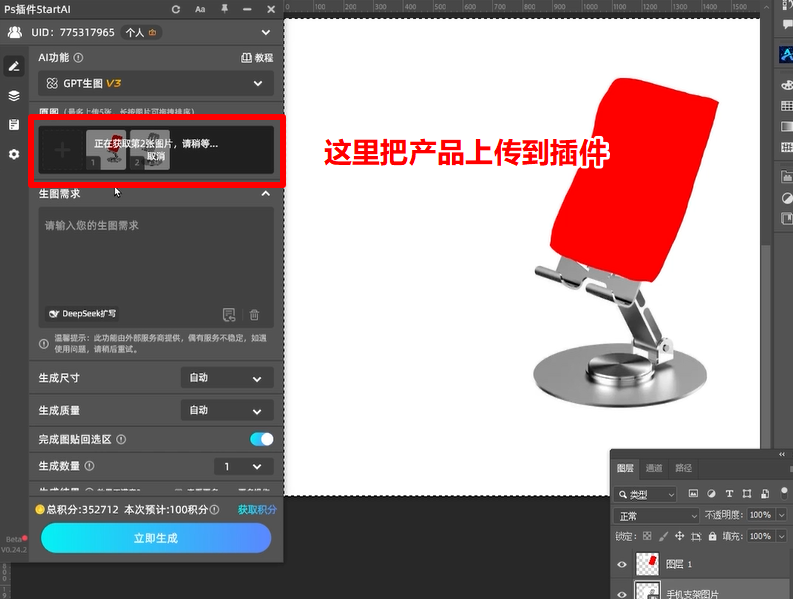
Task: Expand the UID account dropdown chevron
Action: (x=266, y=32)
